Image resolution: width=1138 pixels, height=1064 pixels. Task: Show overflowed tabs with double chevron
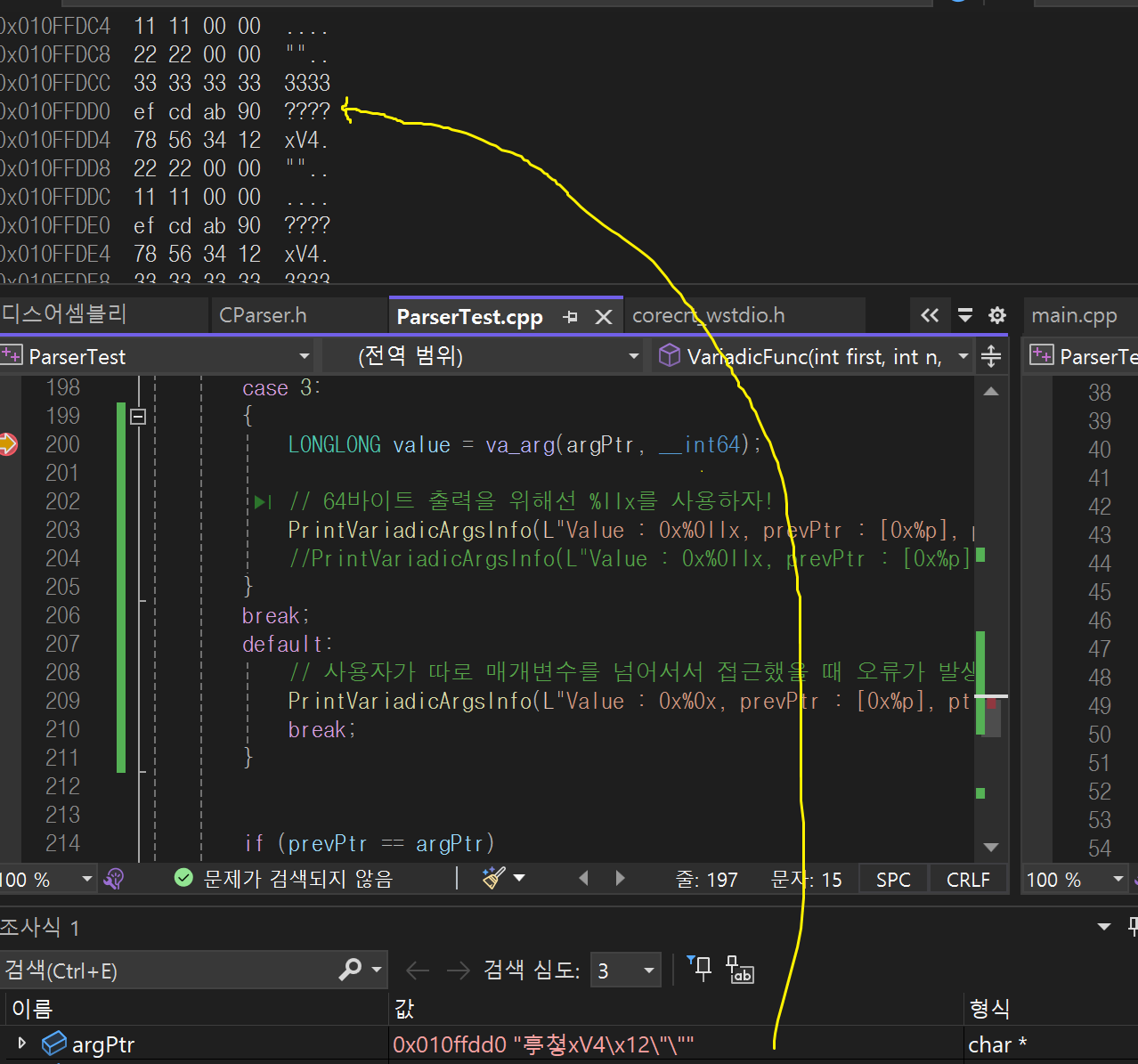[930, 315]
